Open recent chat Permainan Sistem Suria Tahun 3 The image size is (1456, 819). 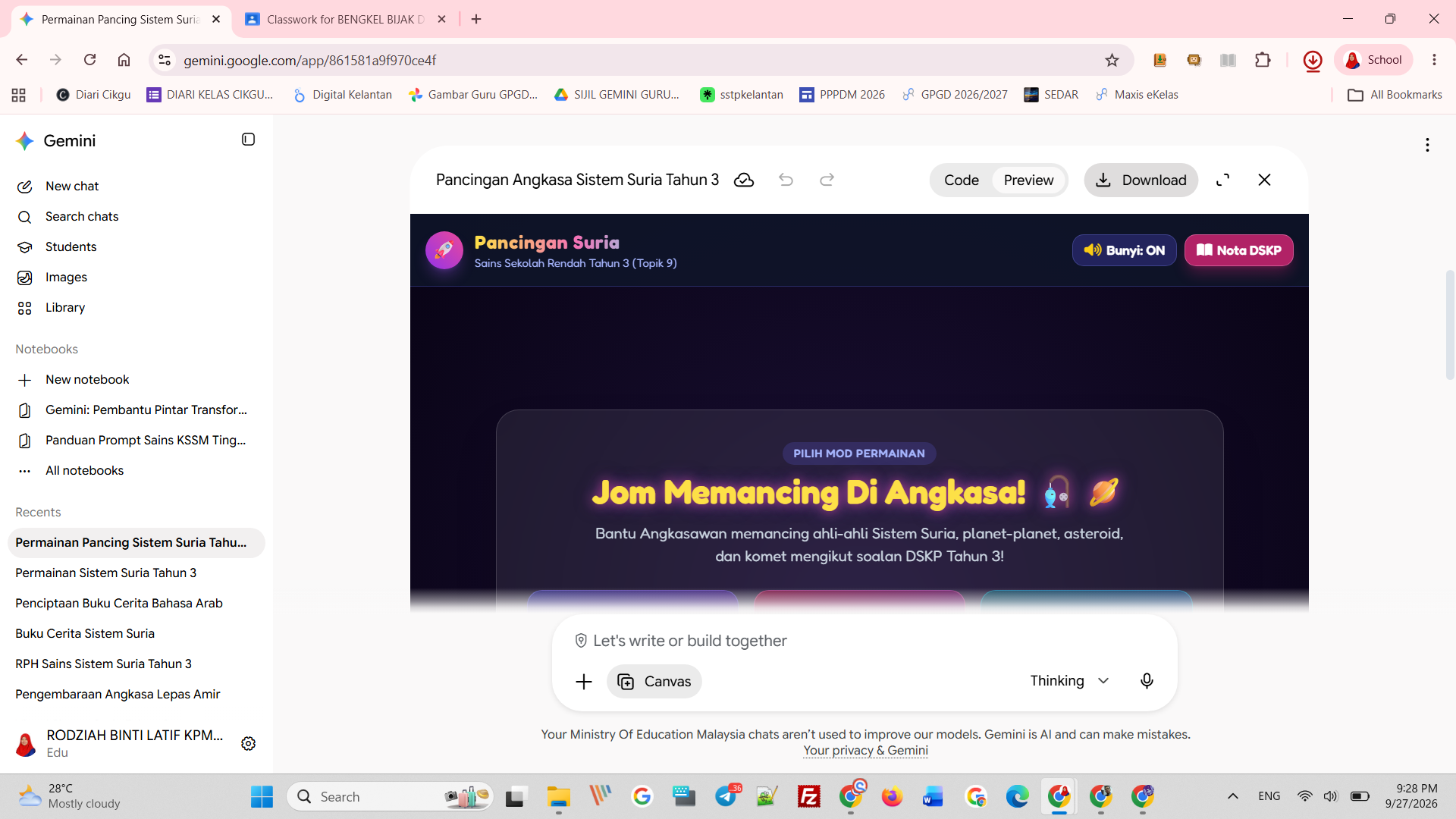pyautogui.click(x=136, y=573)
